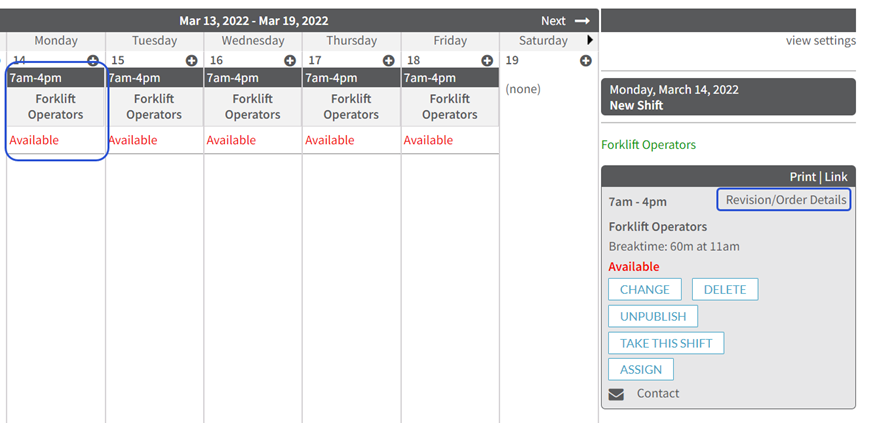Viewport: 875px width, 423px height.
Task: Add a shift on Wednesday the 16th
Action: [290, 61]
